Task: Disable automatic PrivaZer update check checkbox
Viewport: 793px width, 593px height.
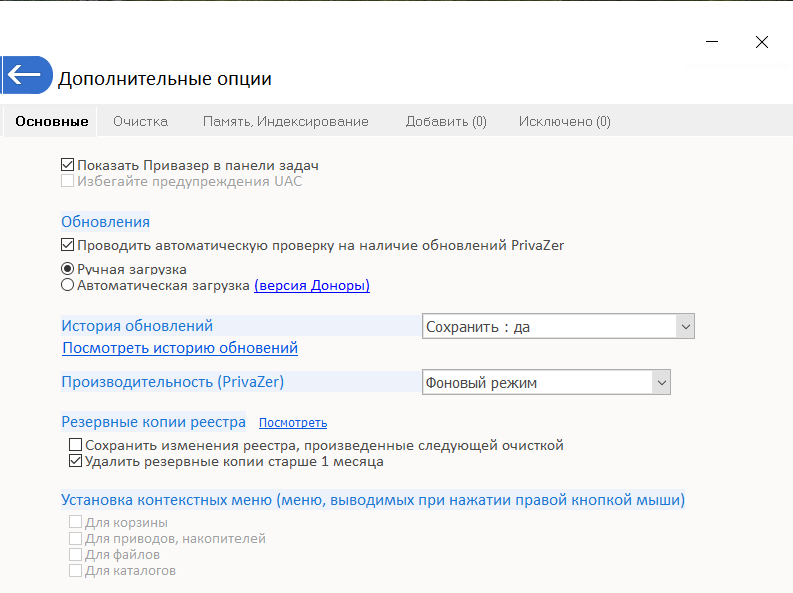Action: coord(68,244)
